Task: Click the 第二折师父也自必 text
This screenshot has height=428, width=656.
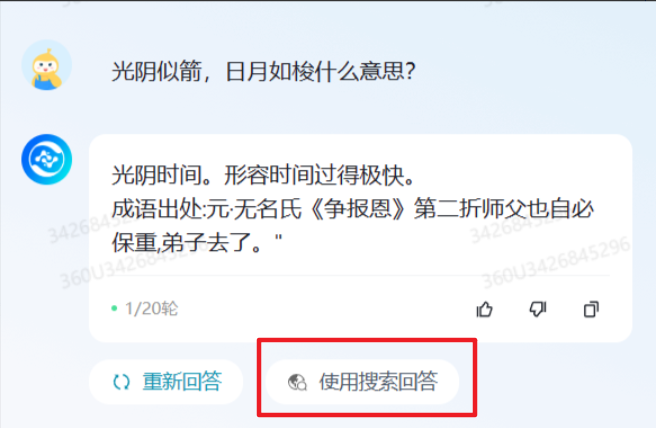Action: (504, 208)
